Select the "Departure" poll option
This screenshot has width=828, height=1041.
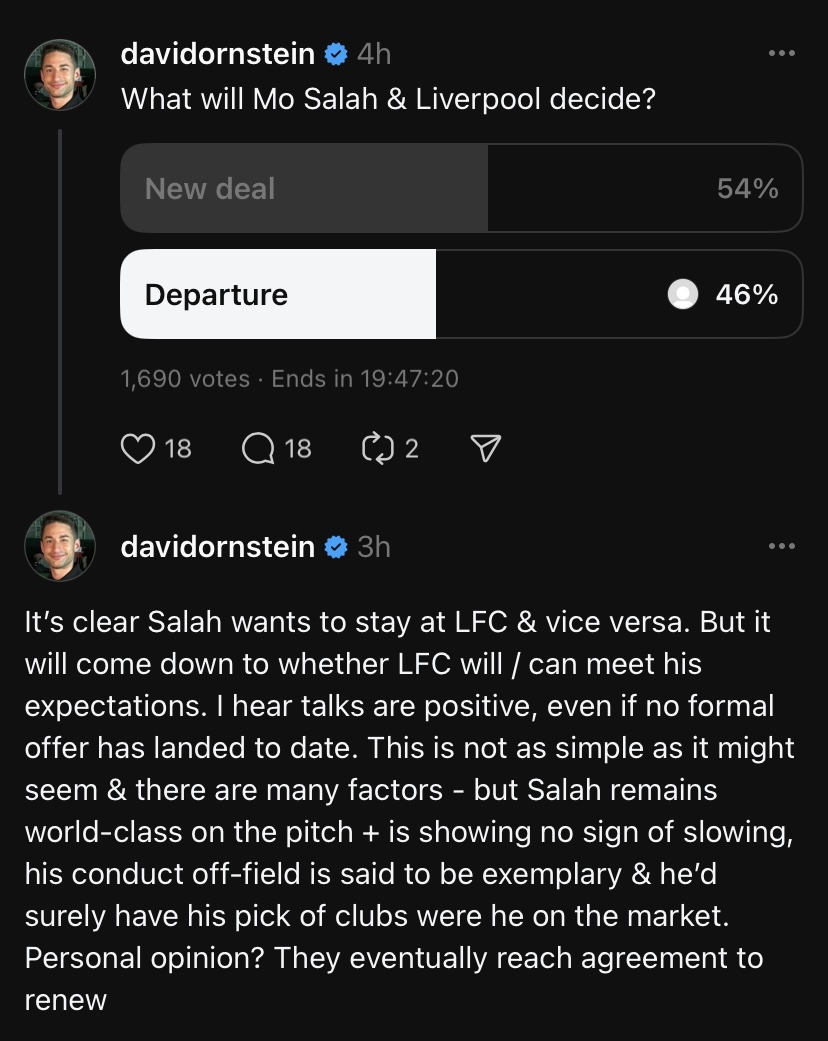(461, 294)
